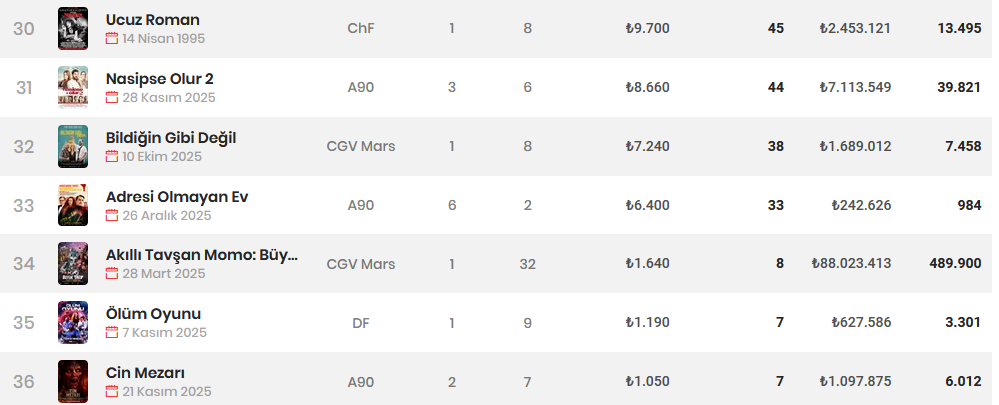Open the Cin Mezarı title link

(145, 373)
